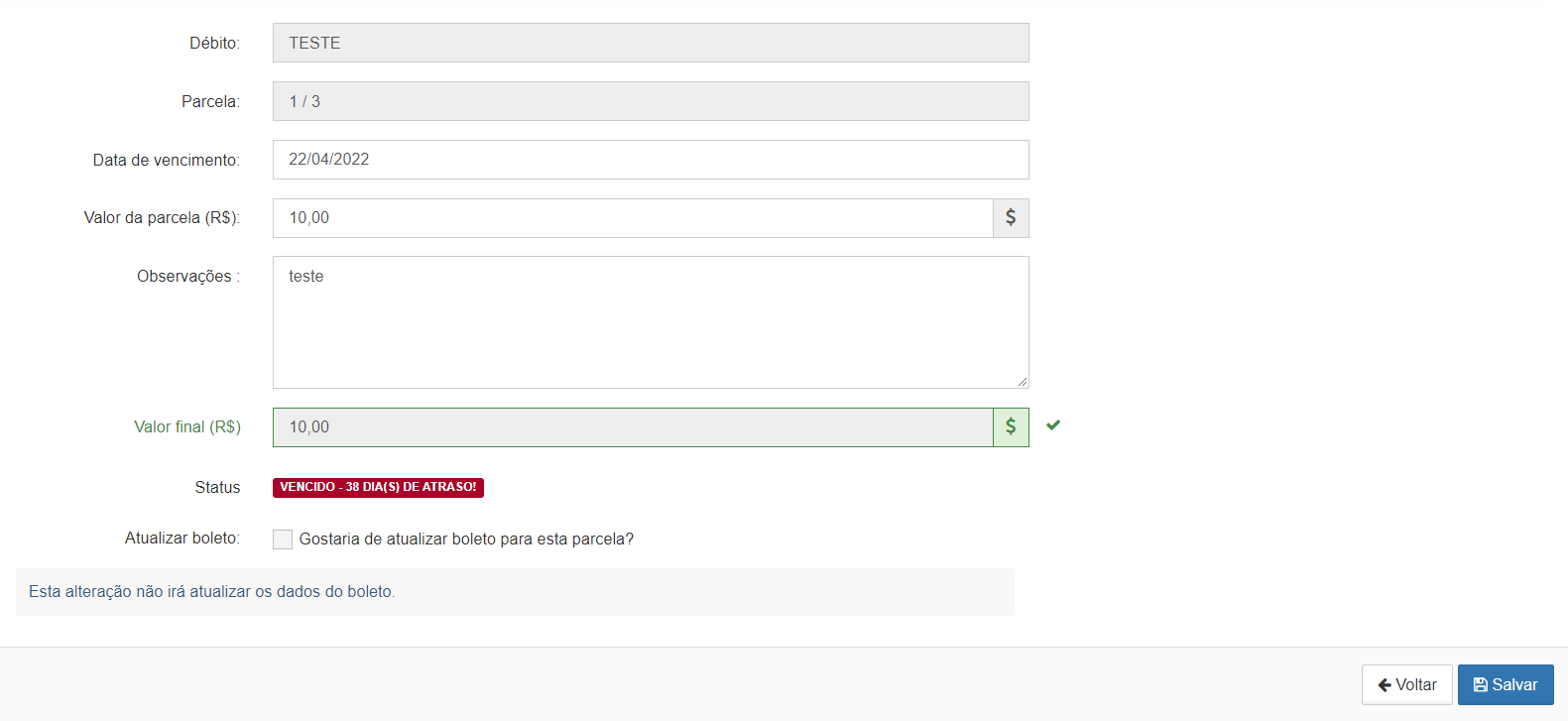Click the Parcela field showing 1 / 3
Screen dimensions: 1568x721
coord(651,101)
